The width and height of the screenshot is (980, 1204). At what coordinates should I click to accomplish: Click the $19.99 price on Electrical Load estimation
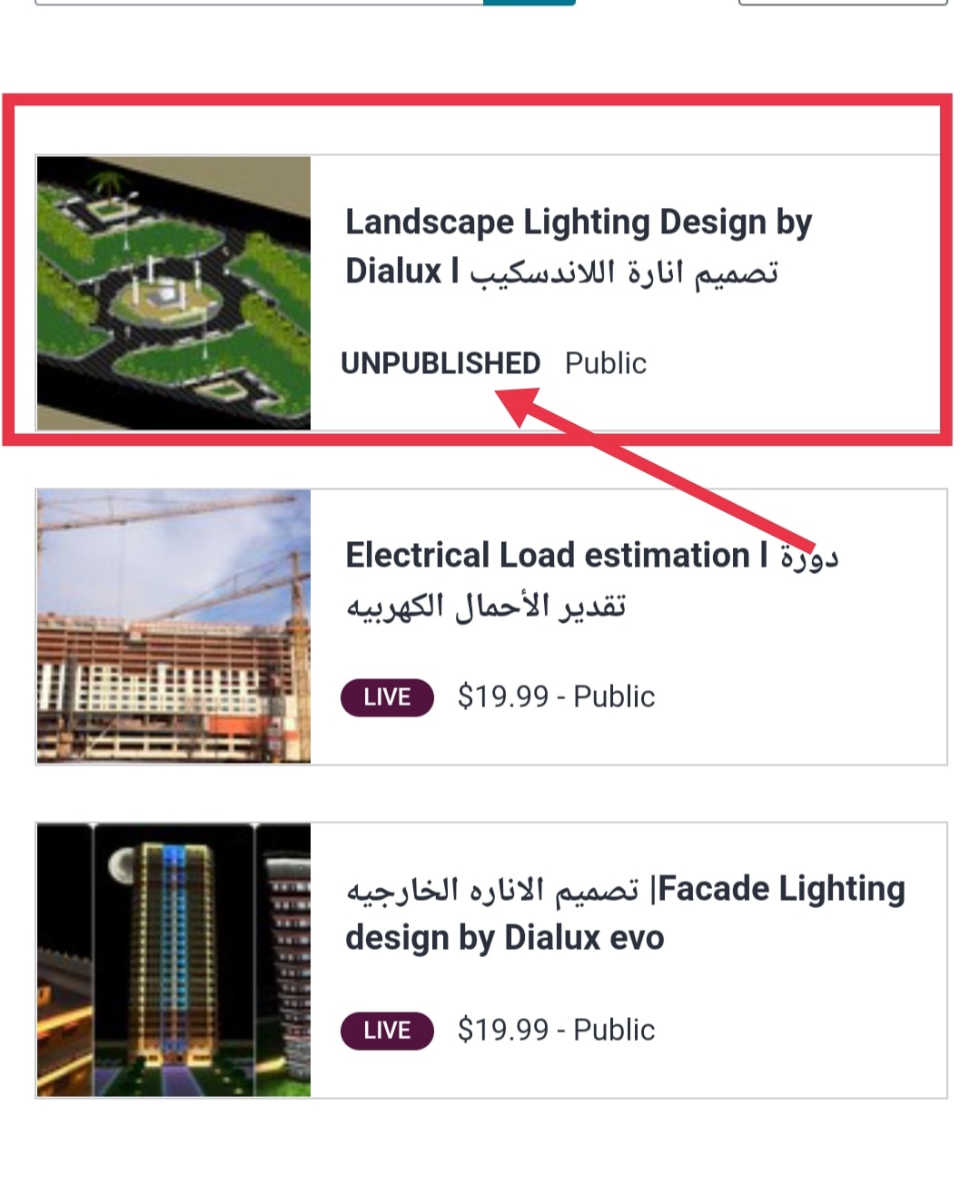pyautogui.click(x=503, y=696)
